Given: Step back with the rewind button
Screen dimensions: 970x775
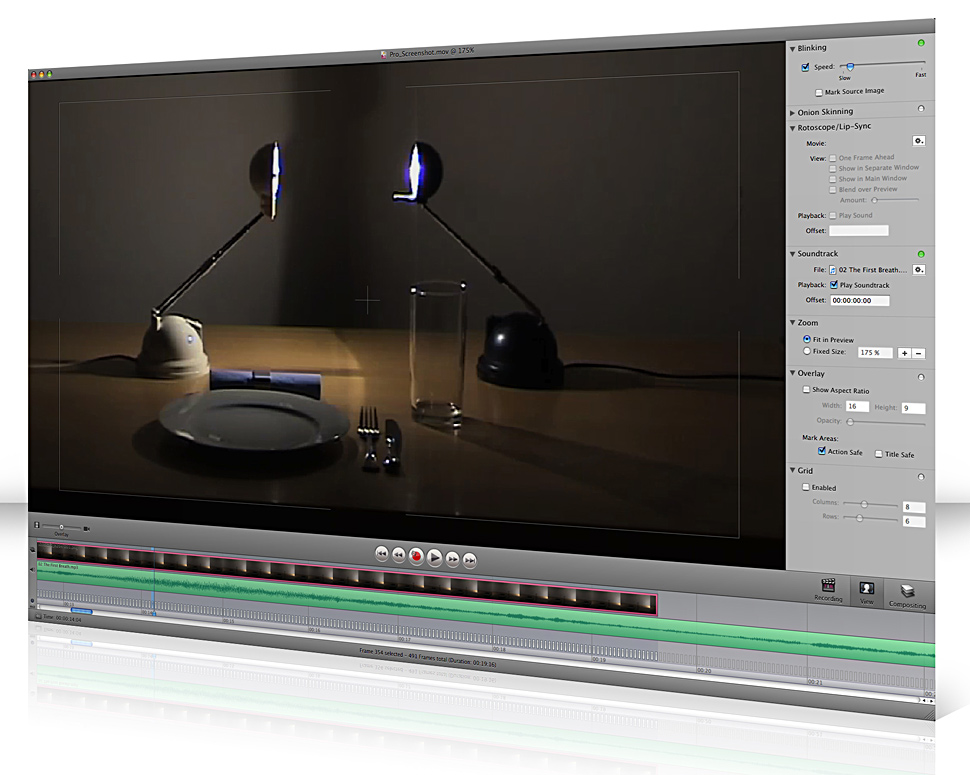Looking at the screenshot, I should coord(399,555).
